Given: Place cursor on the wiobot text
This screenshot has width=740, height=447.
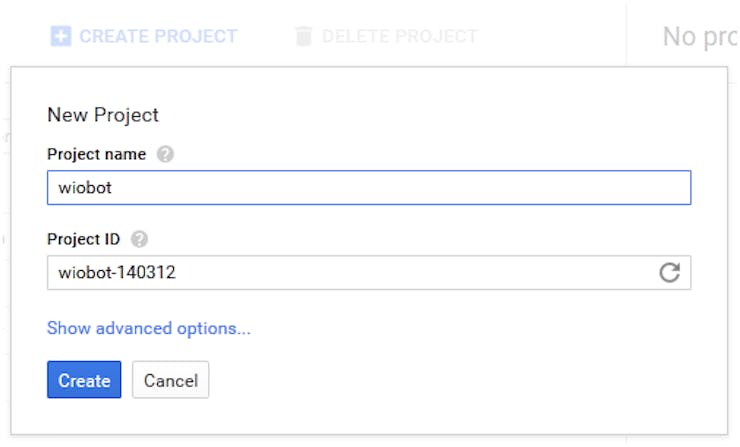Looking at the screenshot, I should pyautogui.click(x=85, y=187).
